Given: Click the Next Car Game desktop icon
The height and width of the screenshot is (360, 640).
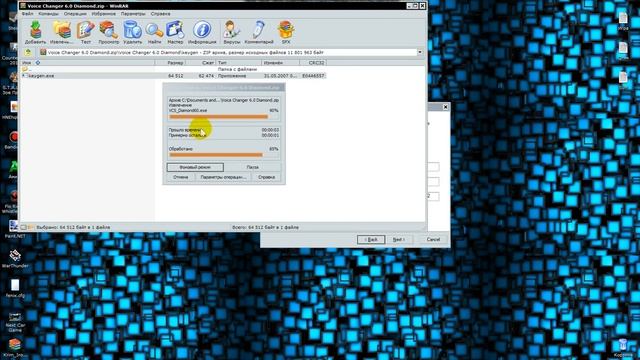Looking at the screenshot, I should coord(15,321).
